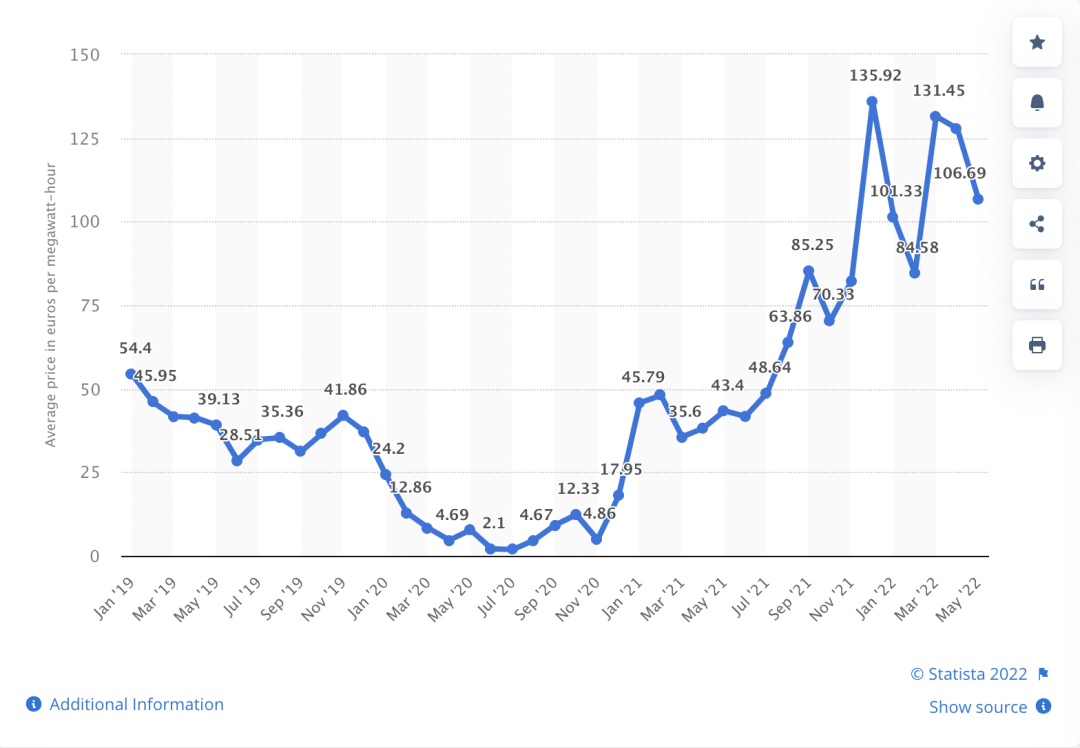The image size is (1080, 748).
Task: Click info icon beside Additional Information
Action: 33,704
